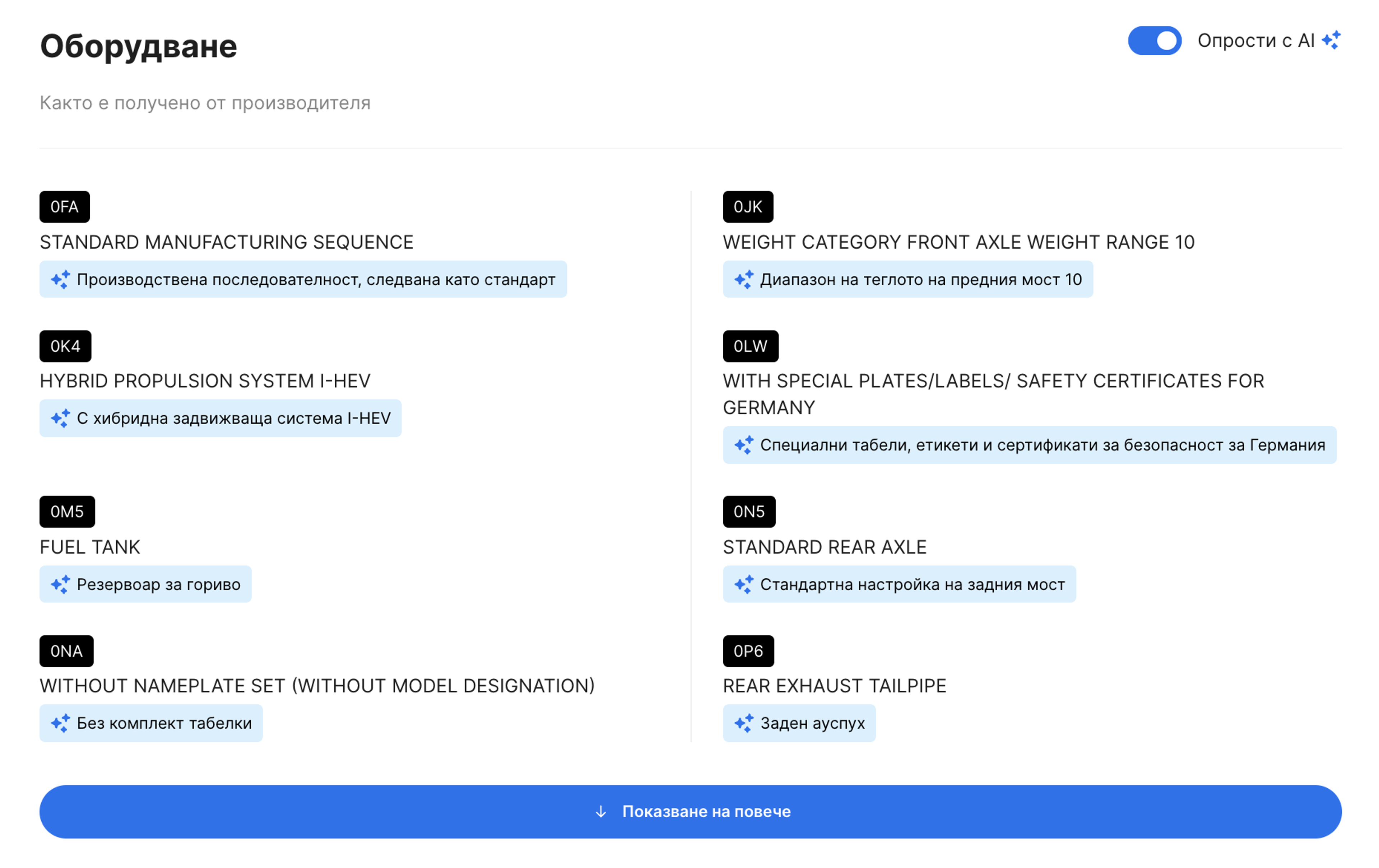Select the 0N5 code badge
The height and width of the screenshot is (868, 1379).
pos(749,511)
